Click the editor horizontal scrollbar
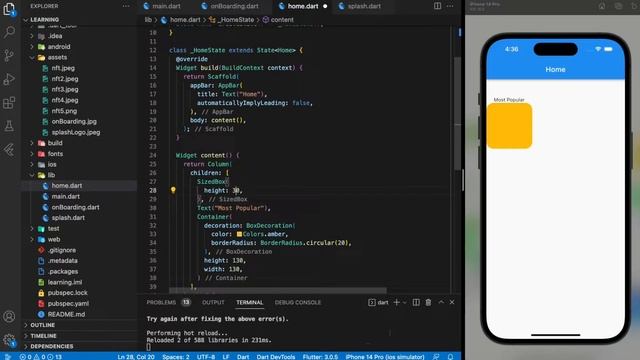Screen dimensions: 640x360 (x=278, y=291)
